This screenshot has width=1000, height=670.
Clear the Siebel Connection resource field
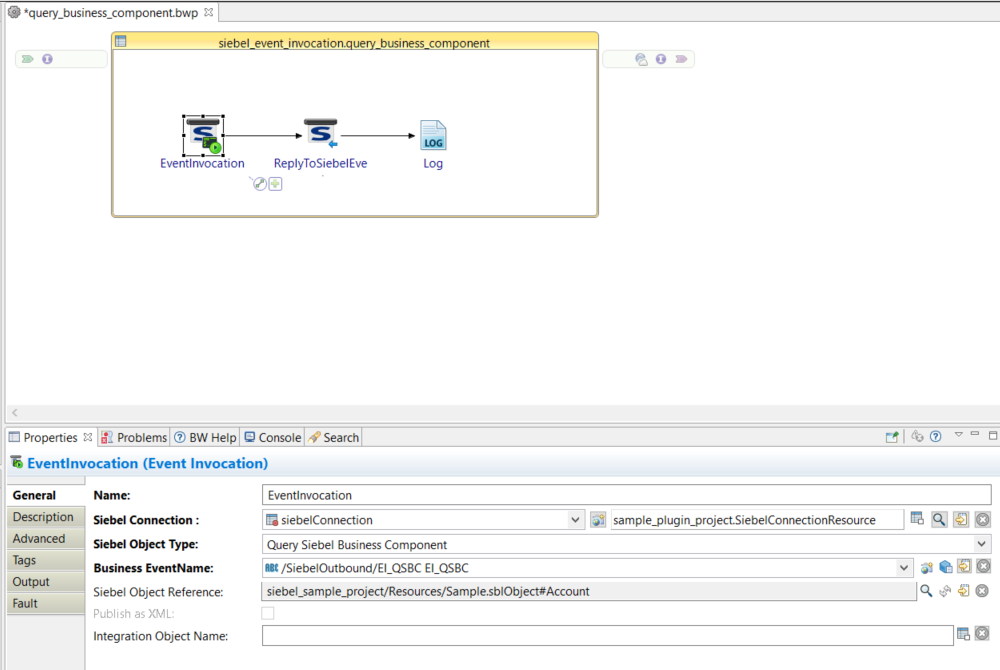(983, 520)
